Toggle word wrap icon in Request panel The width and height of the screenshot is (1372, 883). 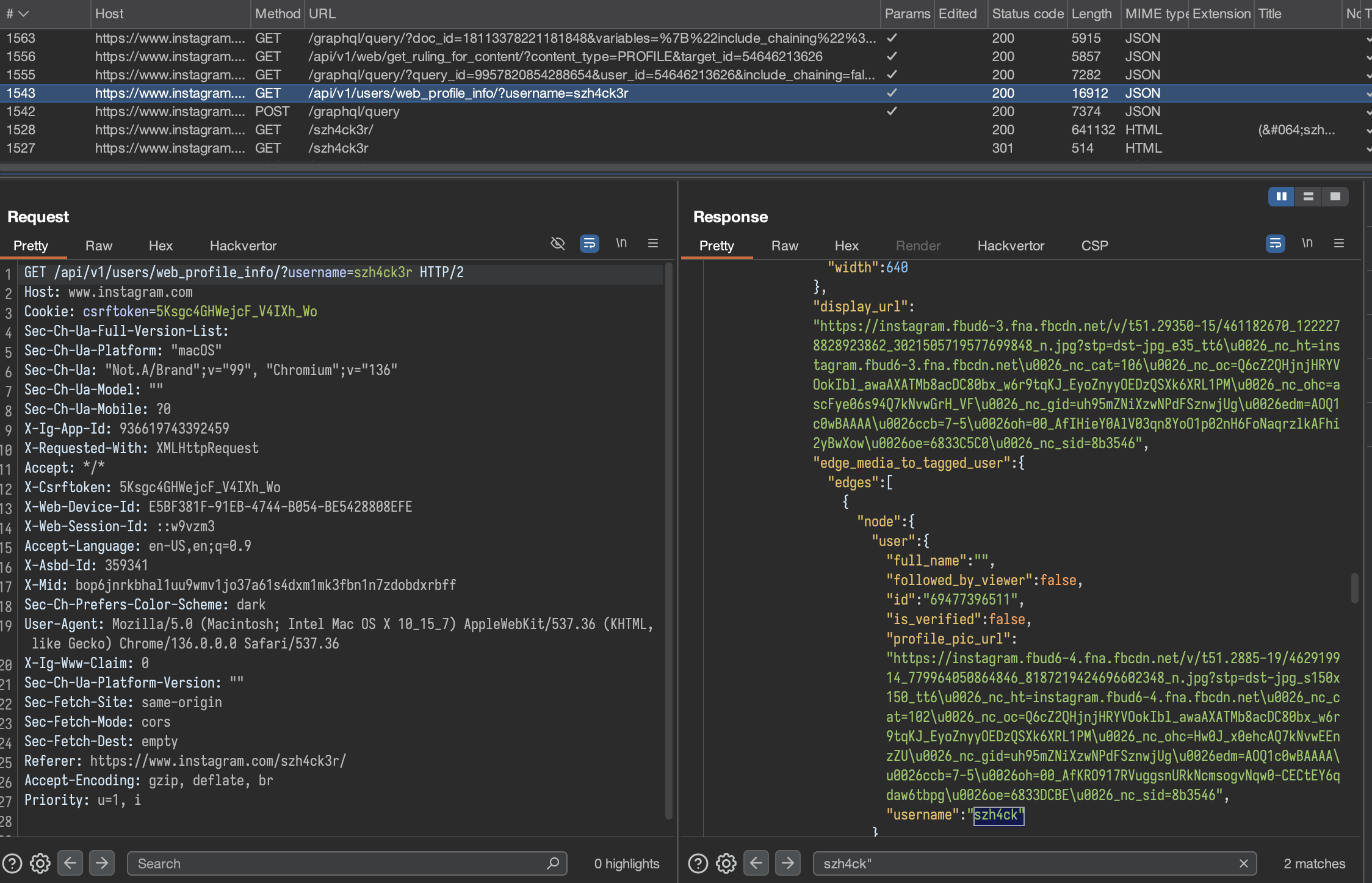[x=589, y=244]
